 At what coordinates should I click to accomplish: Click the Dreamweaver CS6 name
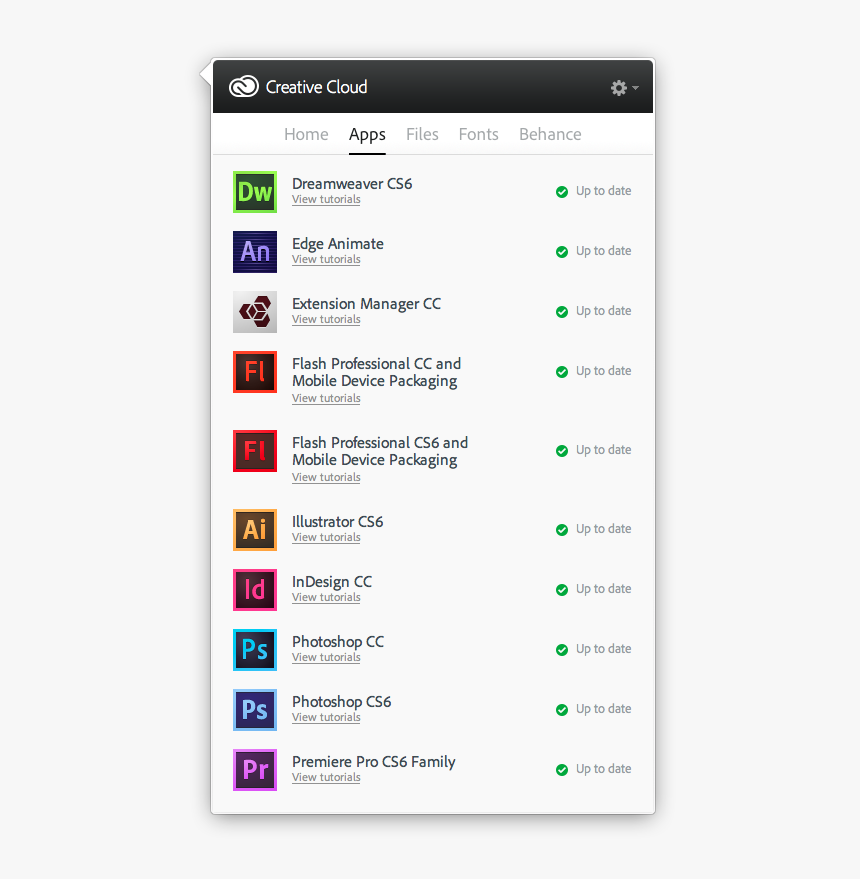coord(352,184)
